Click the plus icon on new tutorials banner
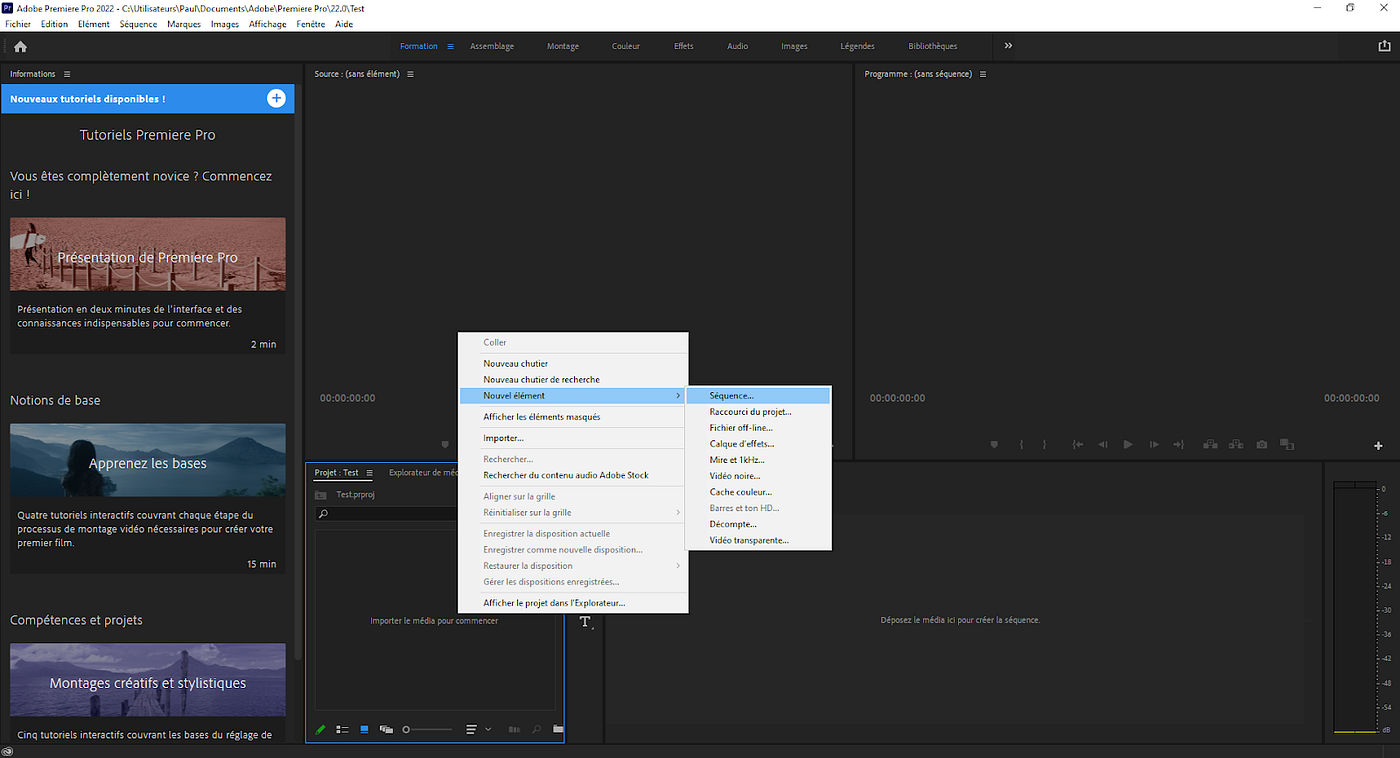1400x758 pixels. coord(276,98)
